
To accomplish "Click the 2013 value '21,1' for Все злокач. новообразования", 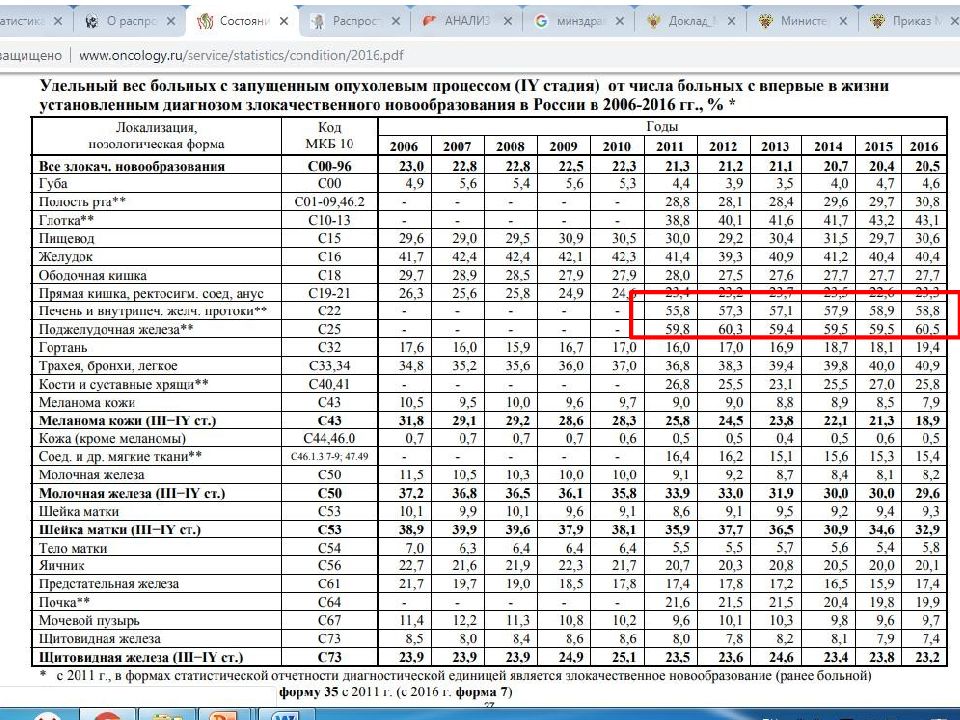I will [779, 166].
